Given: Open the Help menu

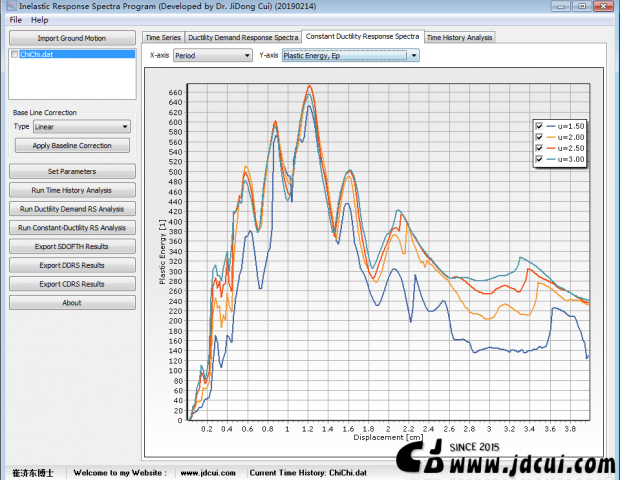Looking at the screenshot, I should 39,20.
